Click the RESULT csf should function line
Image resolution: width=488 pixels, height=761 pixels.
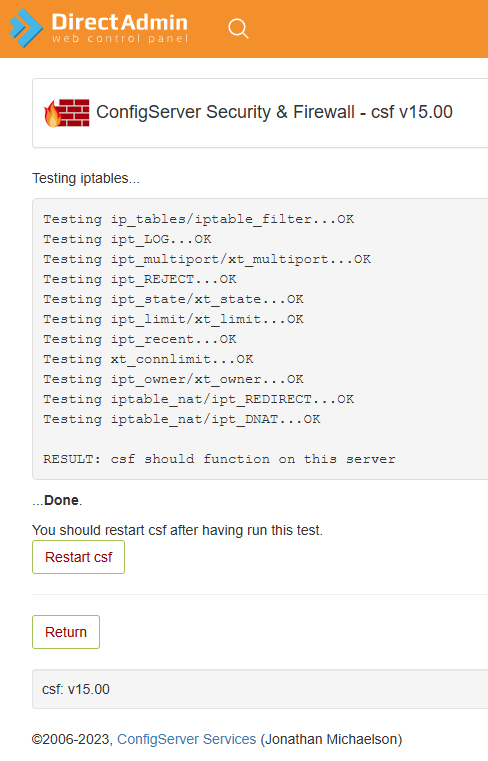pos(219,459)
